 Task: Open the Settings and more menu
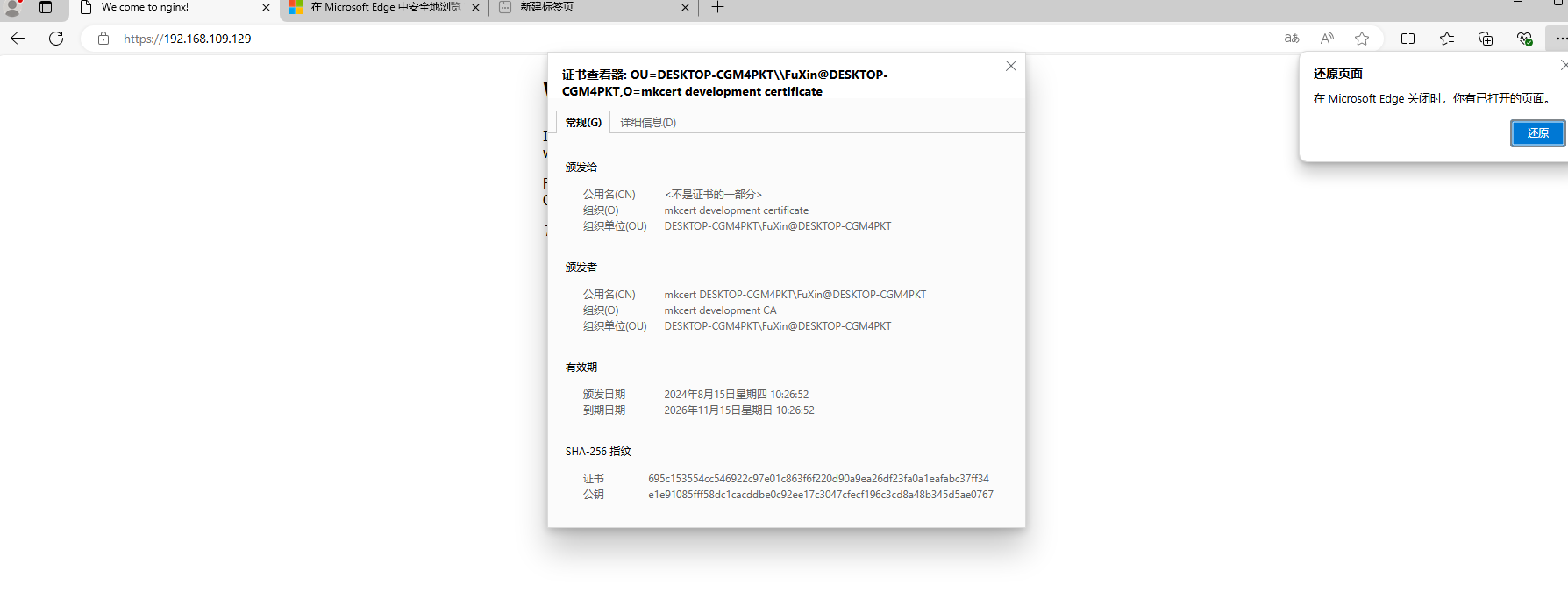[x=1559, y=39]
